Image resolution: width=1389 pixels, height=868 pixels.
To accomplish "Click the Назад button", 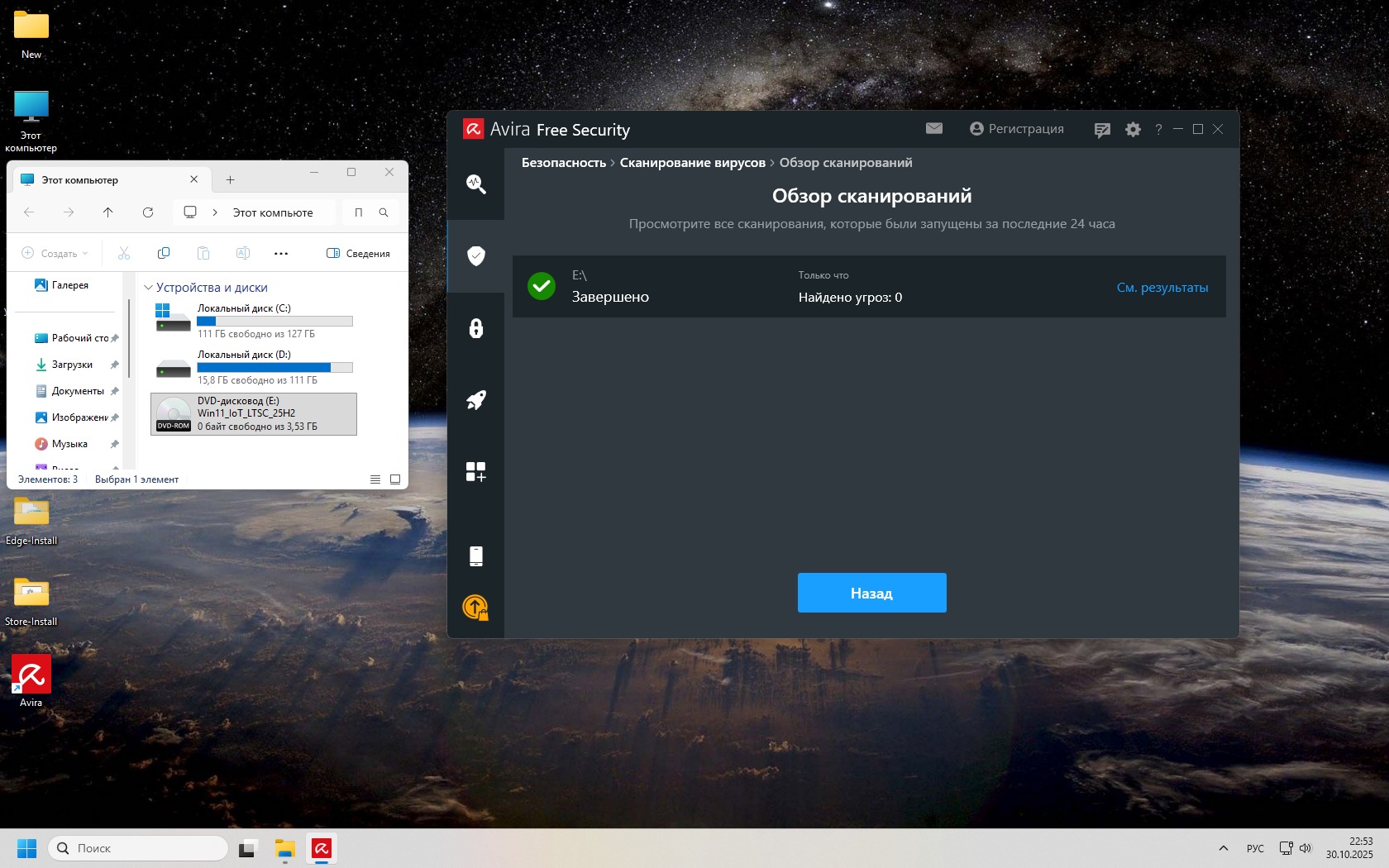I will pyautogui.click(x=871, y=593).
